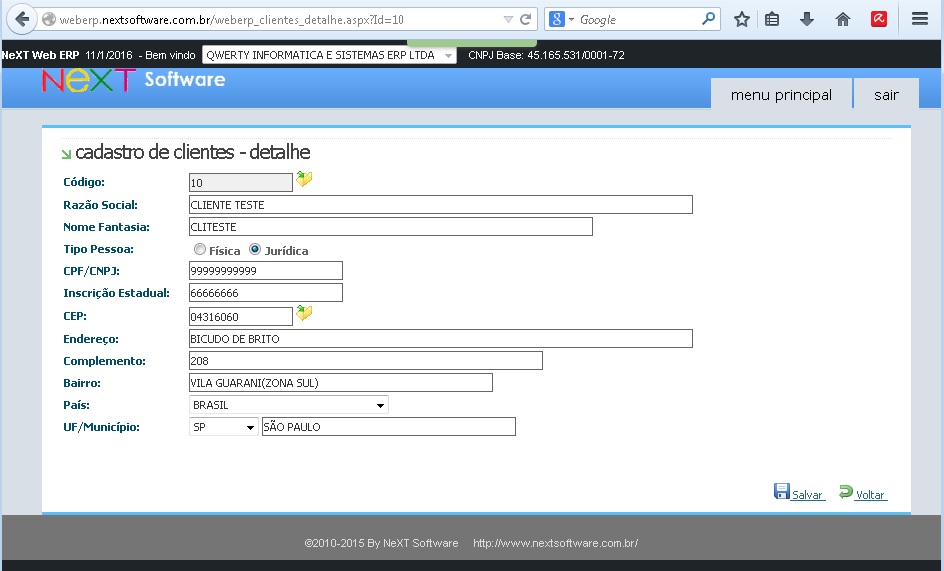The image size is (944, 571).
Task: Click the Salvar link to save
Action: [807, 495]
